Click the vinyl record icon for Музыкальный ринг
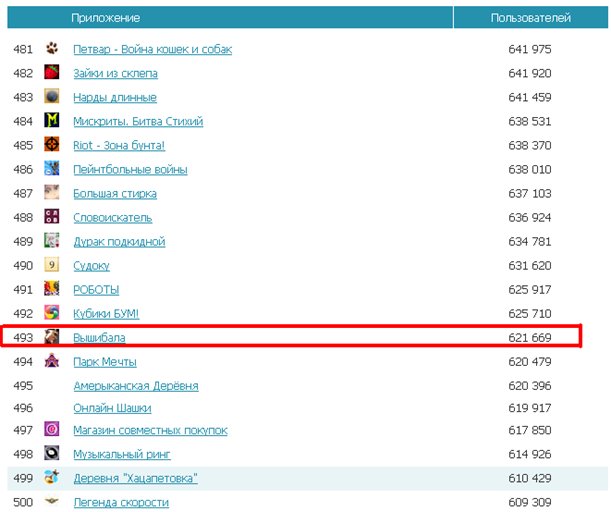The height and width of the screenshot is (512, 611). [52, 453]
